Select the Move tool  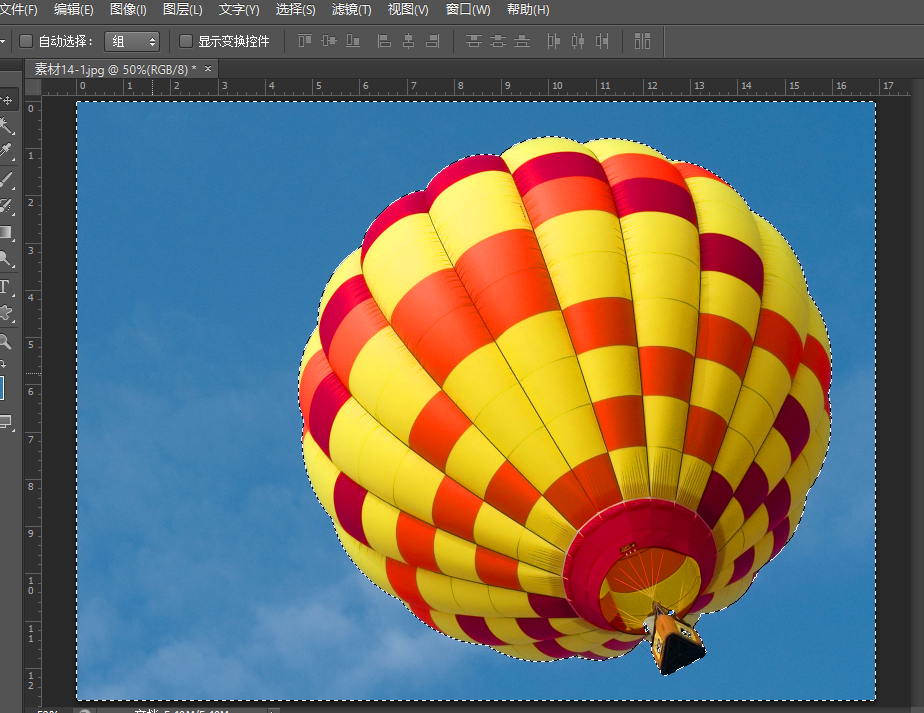coord(7,100)
